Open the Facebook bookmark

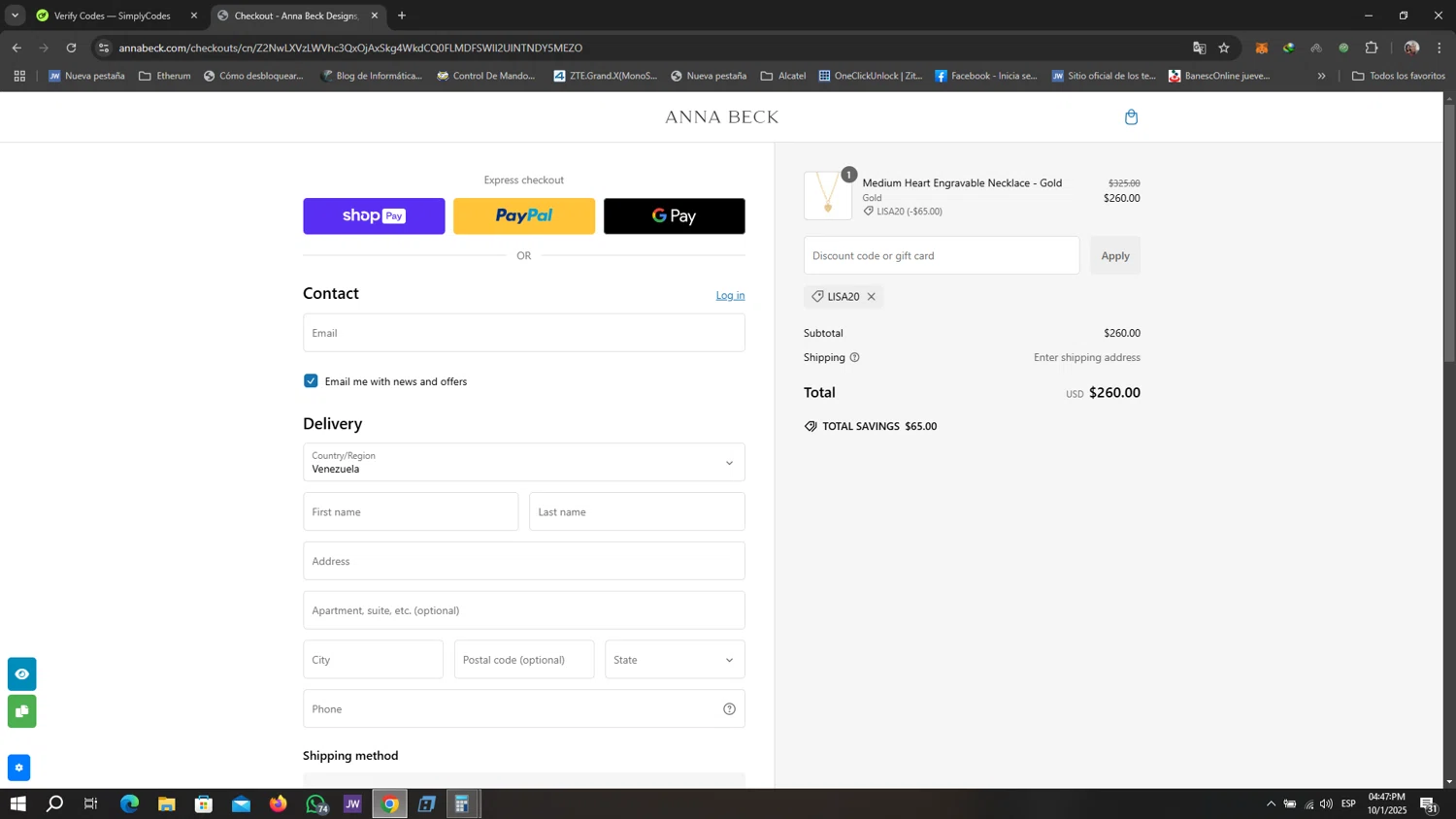pyautogui.click(x=985, y=76)
